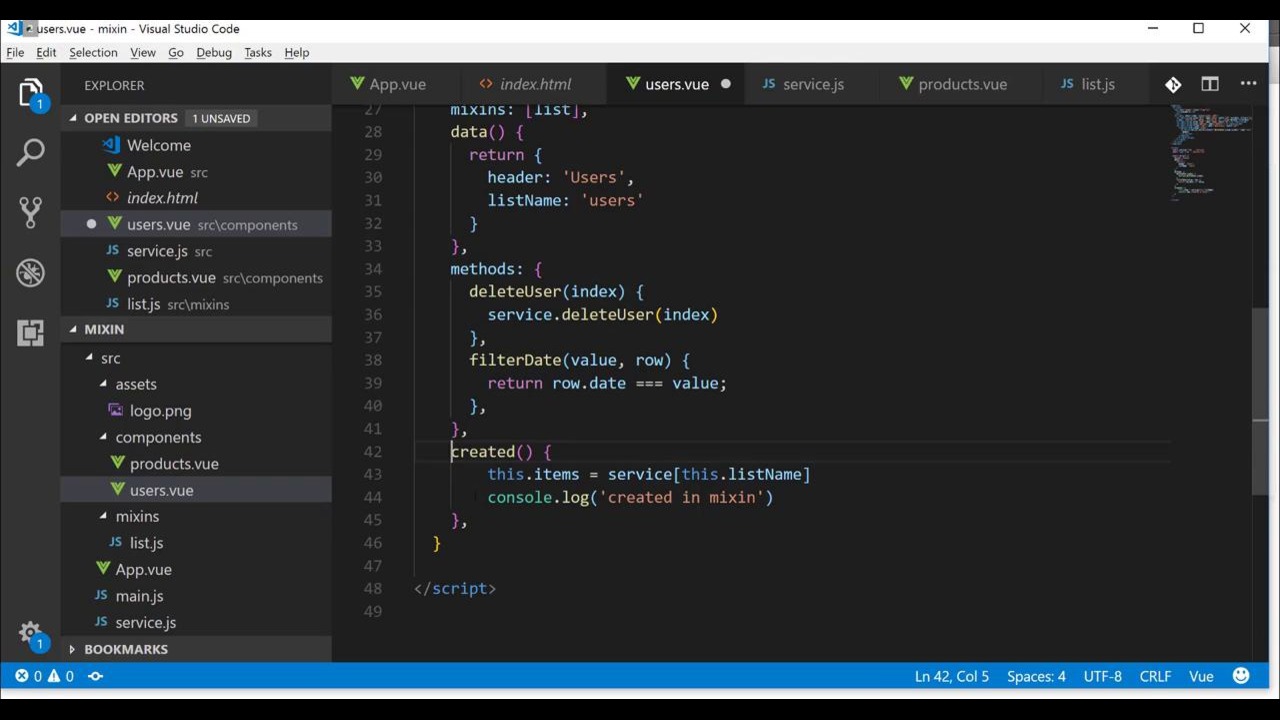Click the feedback smiley in status bar
1280x720 pixels.
pyautogui.click(x=1241, y=676)
